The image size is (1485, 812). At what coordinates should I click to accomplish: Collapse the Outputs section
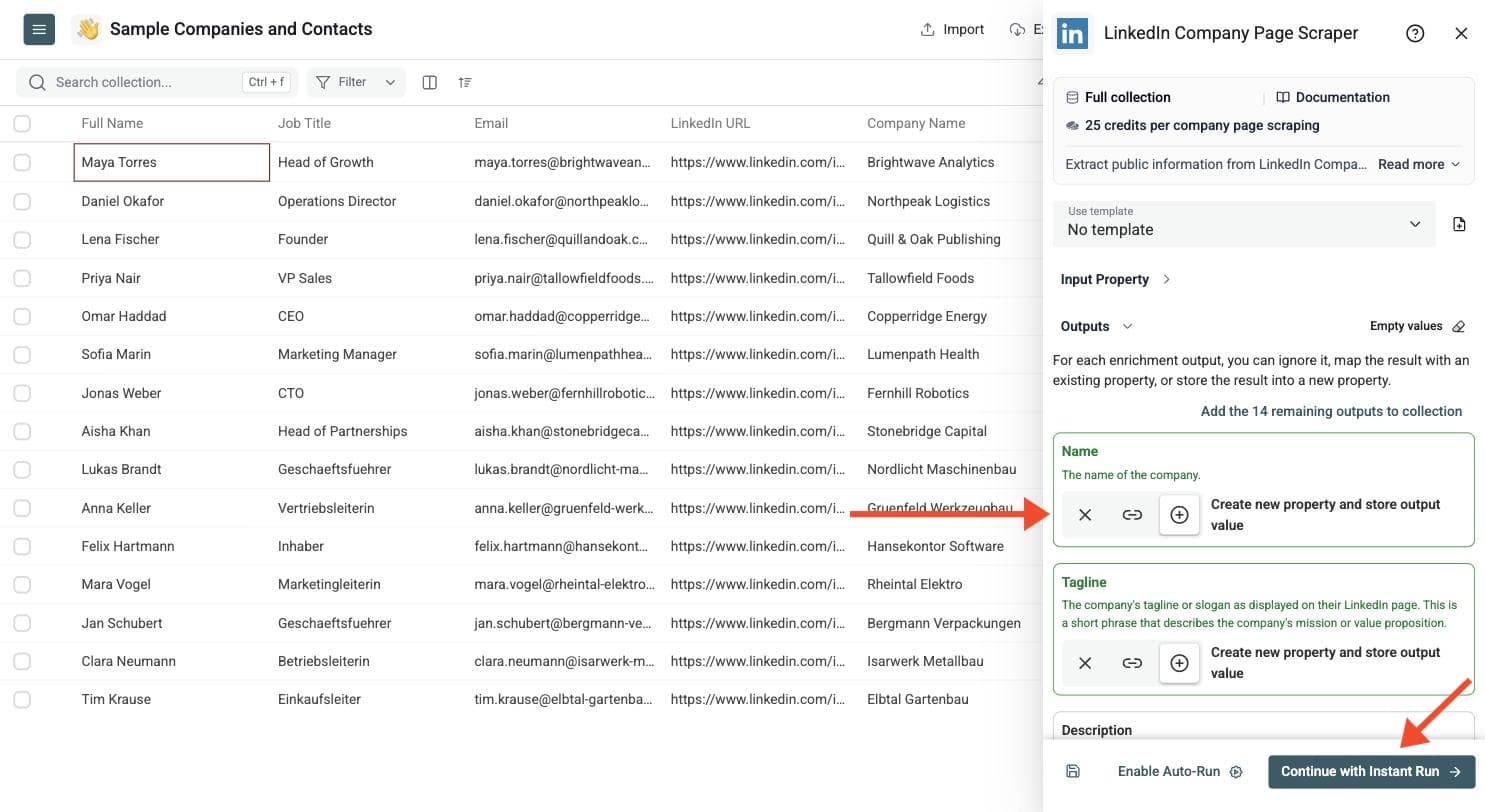point(1096,326)
